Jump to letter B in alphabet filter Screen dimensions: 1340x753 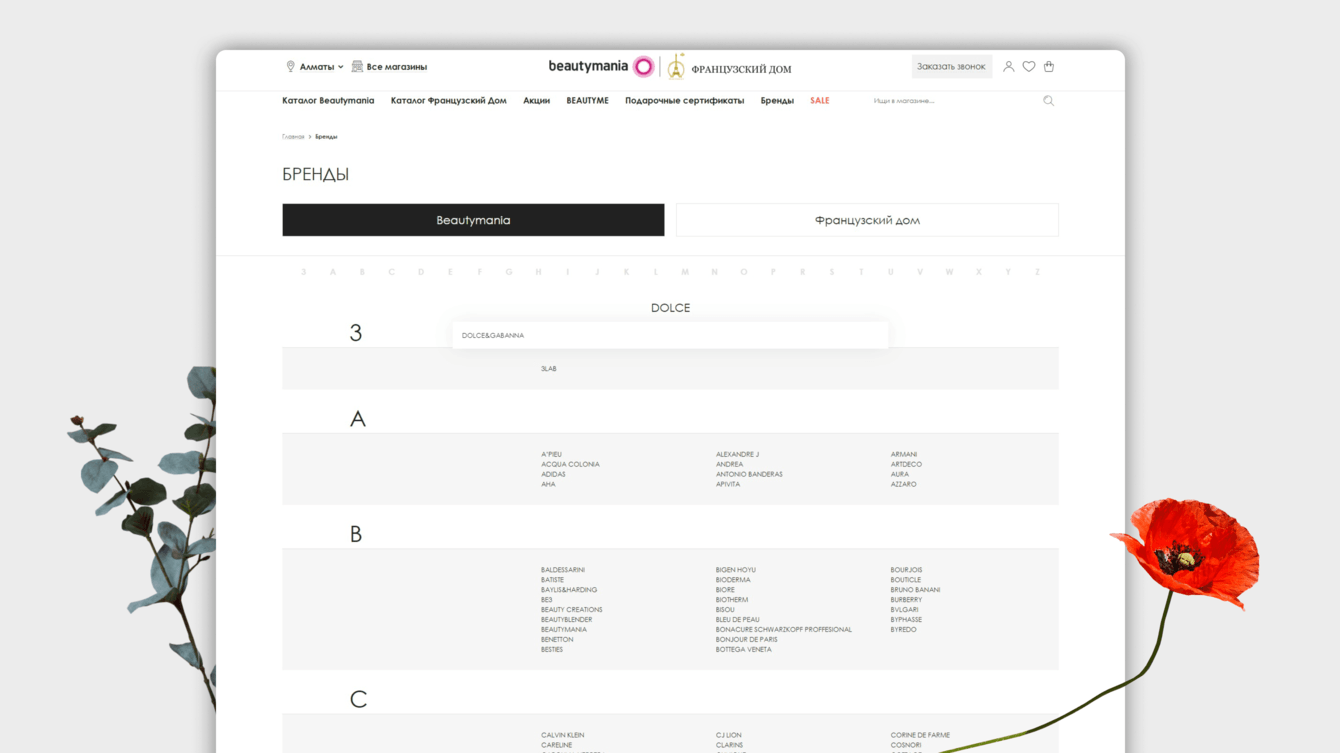pyautogui.click(x=362, y=272)
